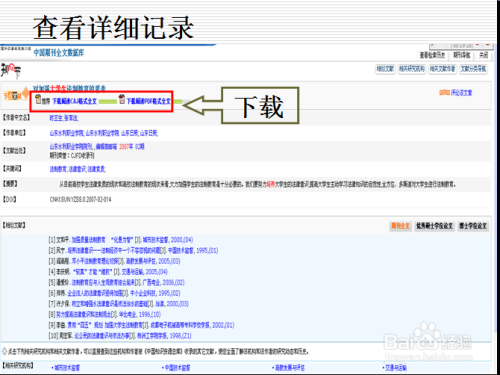Select the DOI value text
The height and width of the screenshot is (375, 500).
[x=80, y=199]
